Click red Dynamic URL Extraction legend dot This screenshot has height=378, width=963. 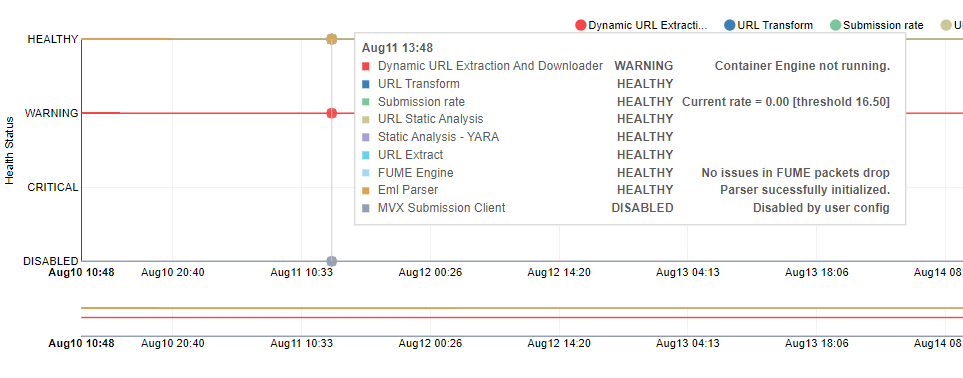(x=580, y=25)
